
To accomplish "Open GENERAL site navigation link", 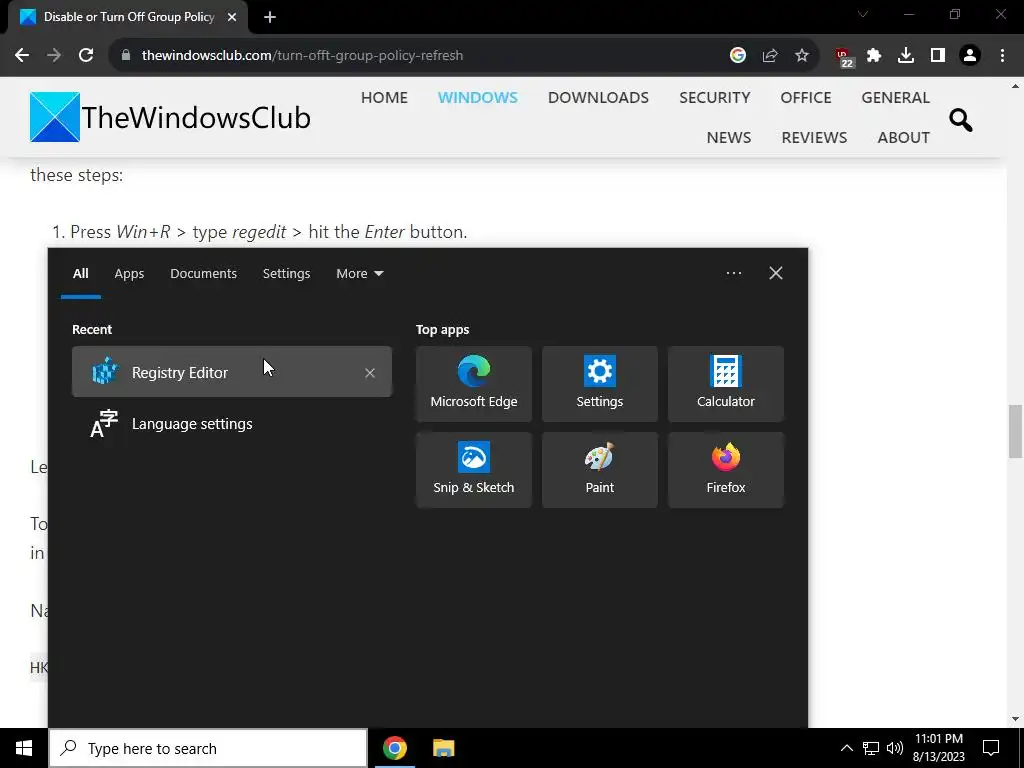I will 895,97.
